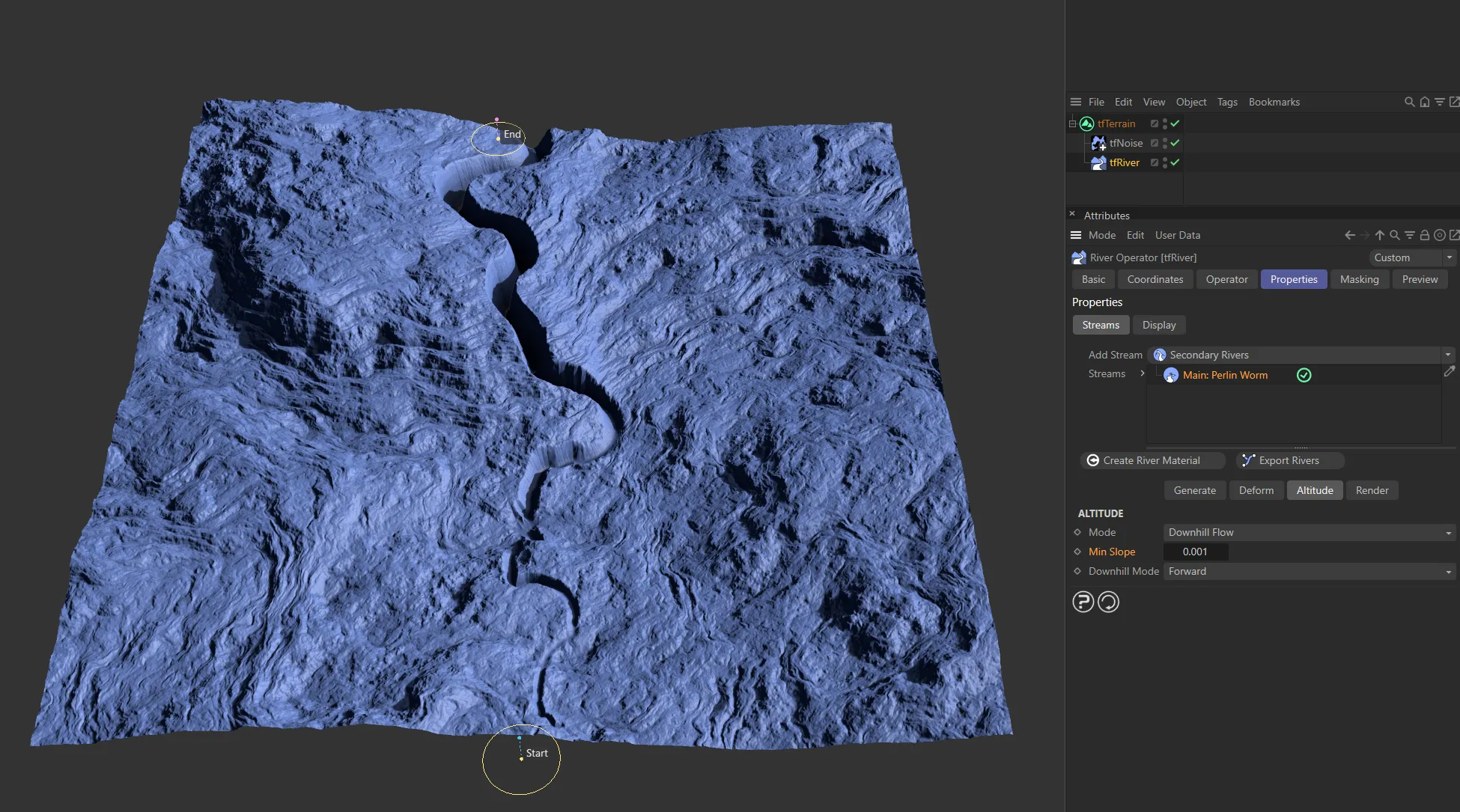Select the tfTerrain terrain operator icon

click(1086, 123)
